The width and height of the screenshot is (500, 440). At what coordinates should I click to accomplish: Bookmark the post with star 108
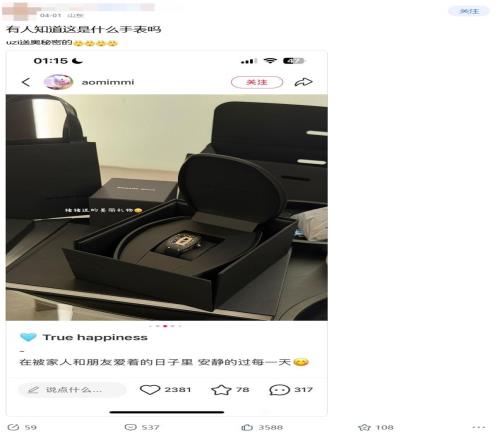pyautogui.click(x=376, y=427)
